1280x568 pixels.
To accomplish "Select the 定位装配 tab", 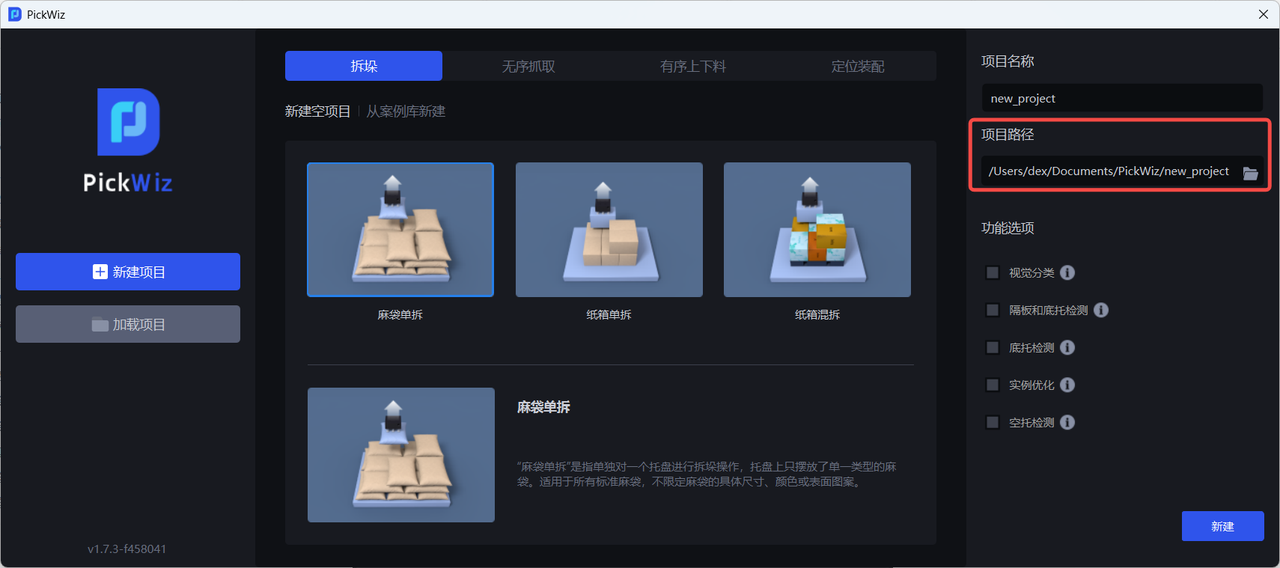I will point(857,67).
